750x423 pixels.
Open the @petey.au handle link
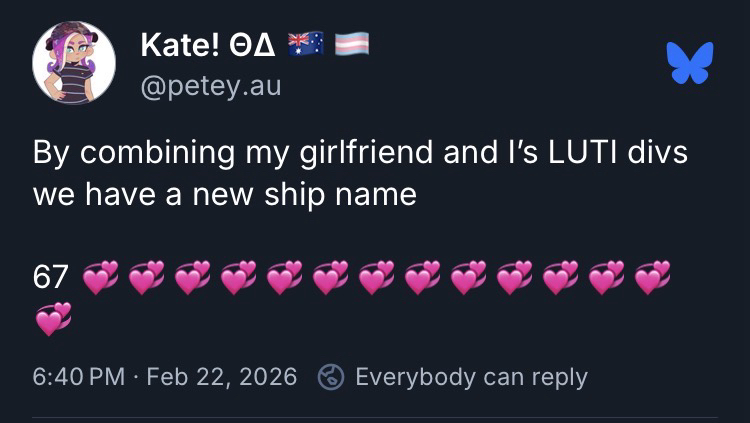211,86
